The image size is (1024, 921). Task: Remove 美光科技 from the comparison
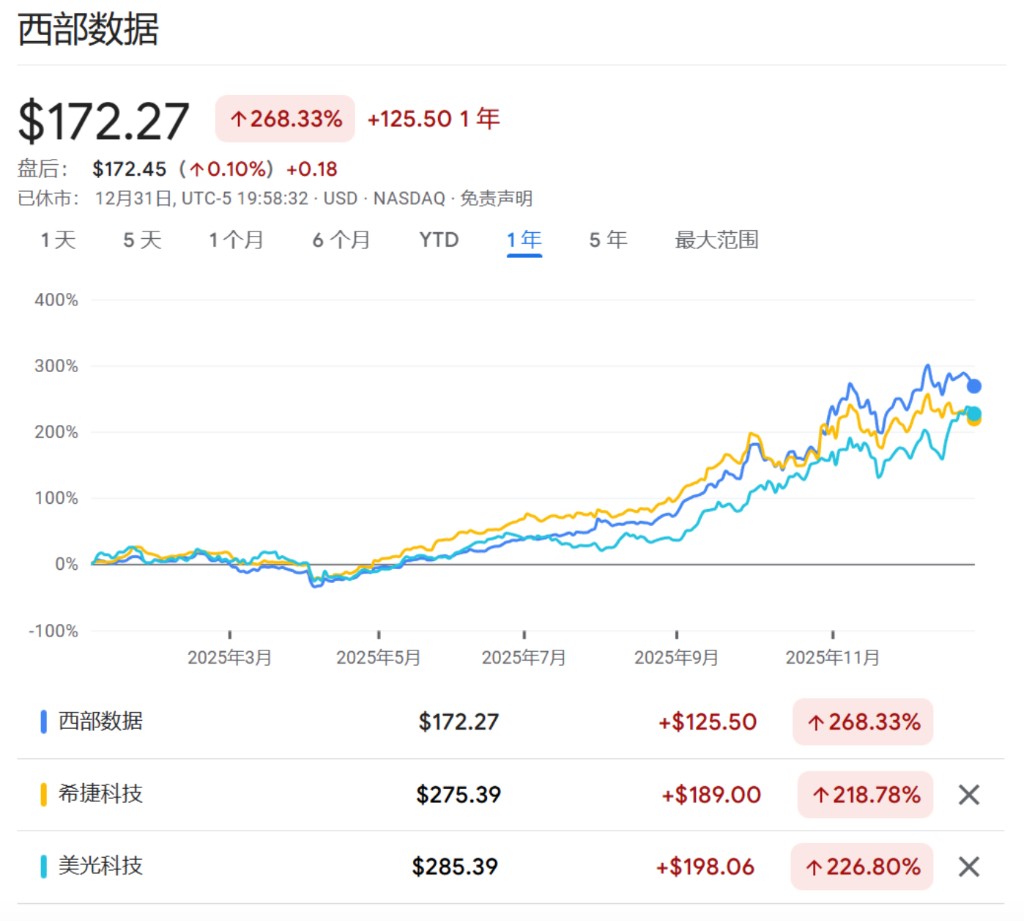[x=968, y=867]
